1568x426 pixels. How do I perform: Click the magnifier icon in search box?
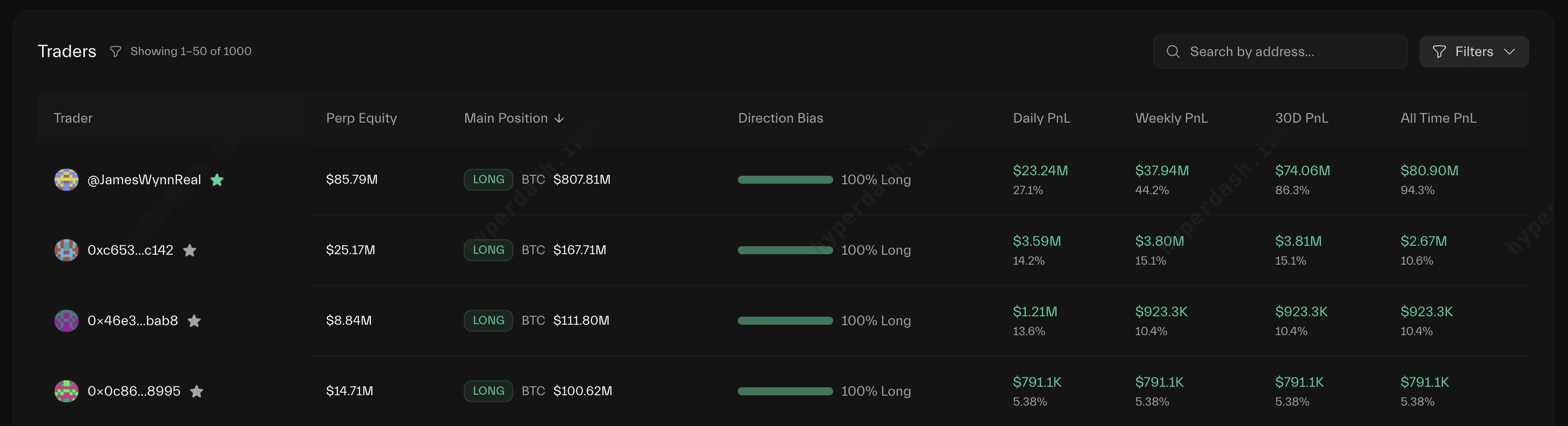1173,52
